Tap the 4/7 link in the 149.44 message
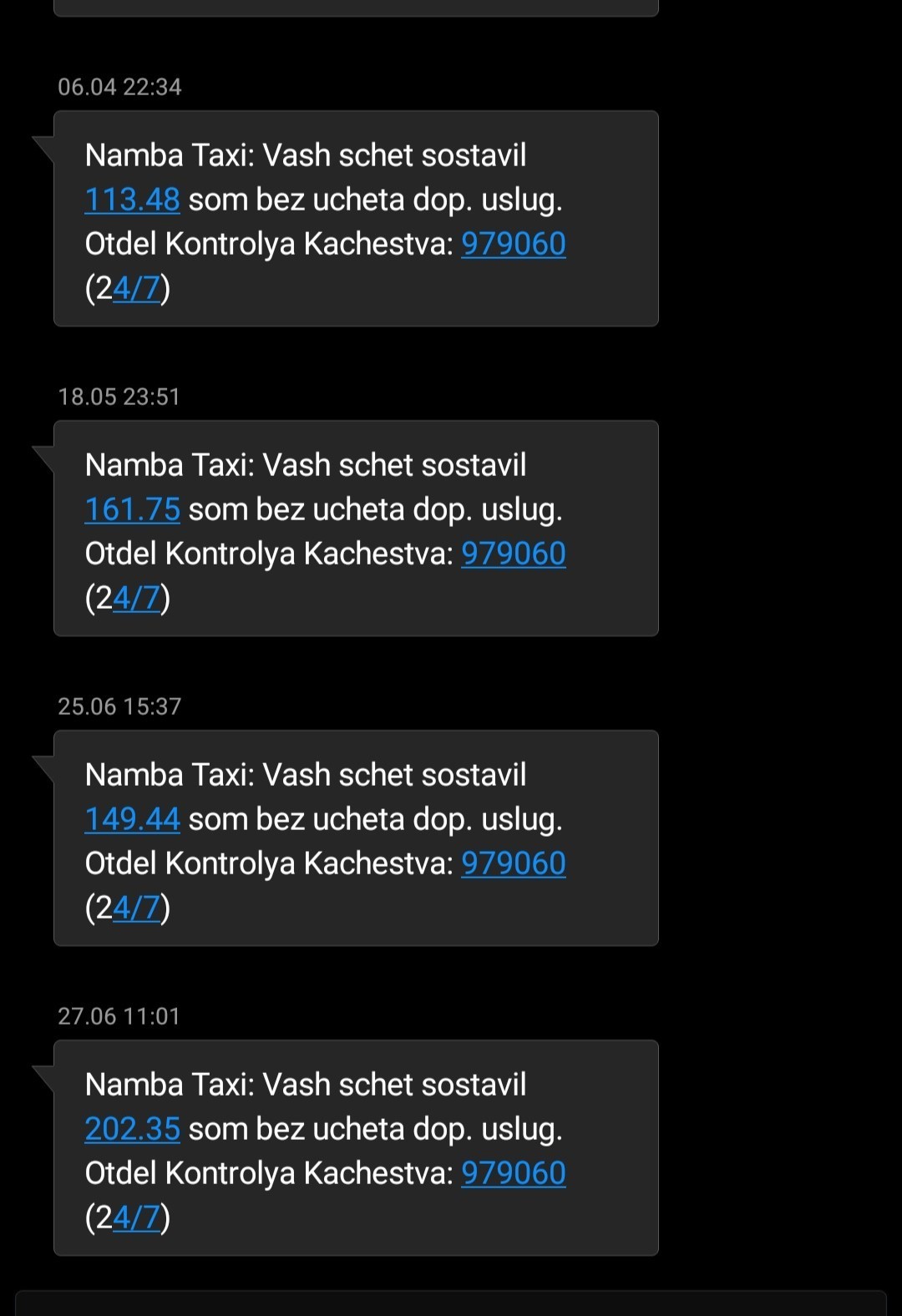 pyautogui.click(x=136, y=909)
